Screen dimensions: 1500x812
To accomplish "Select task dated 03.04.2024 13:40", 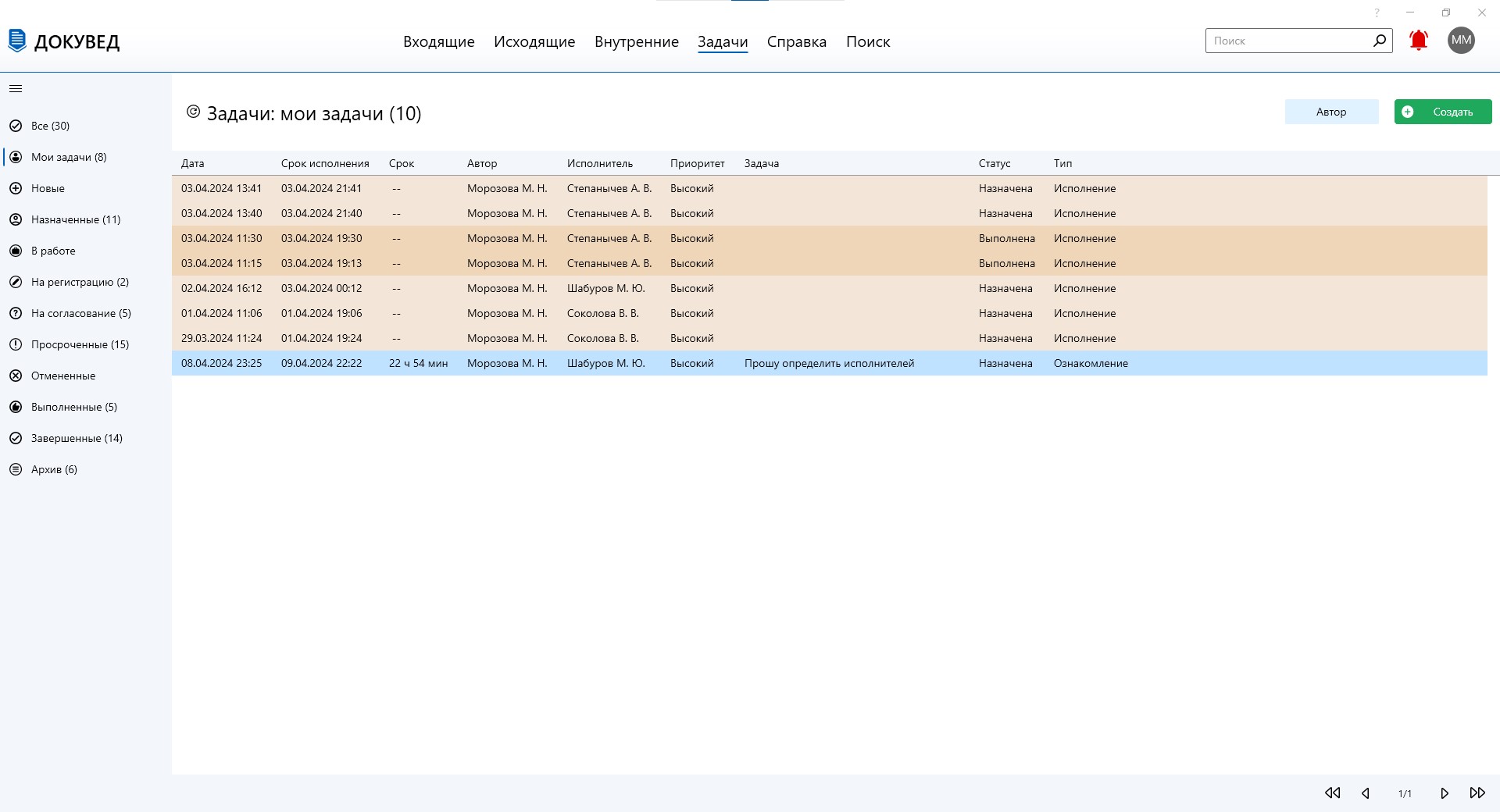I will point(830,213).
